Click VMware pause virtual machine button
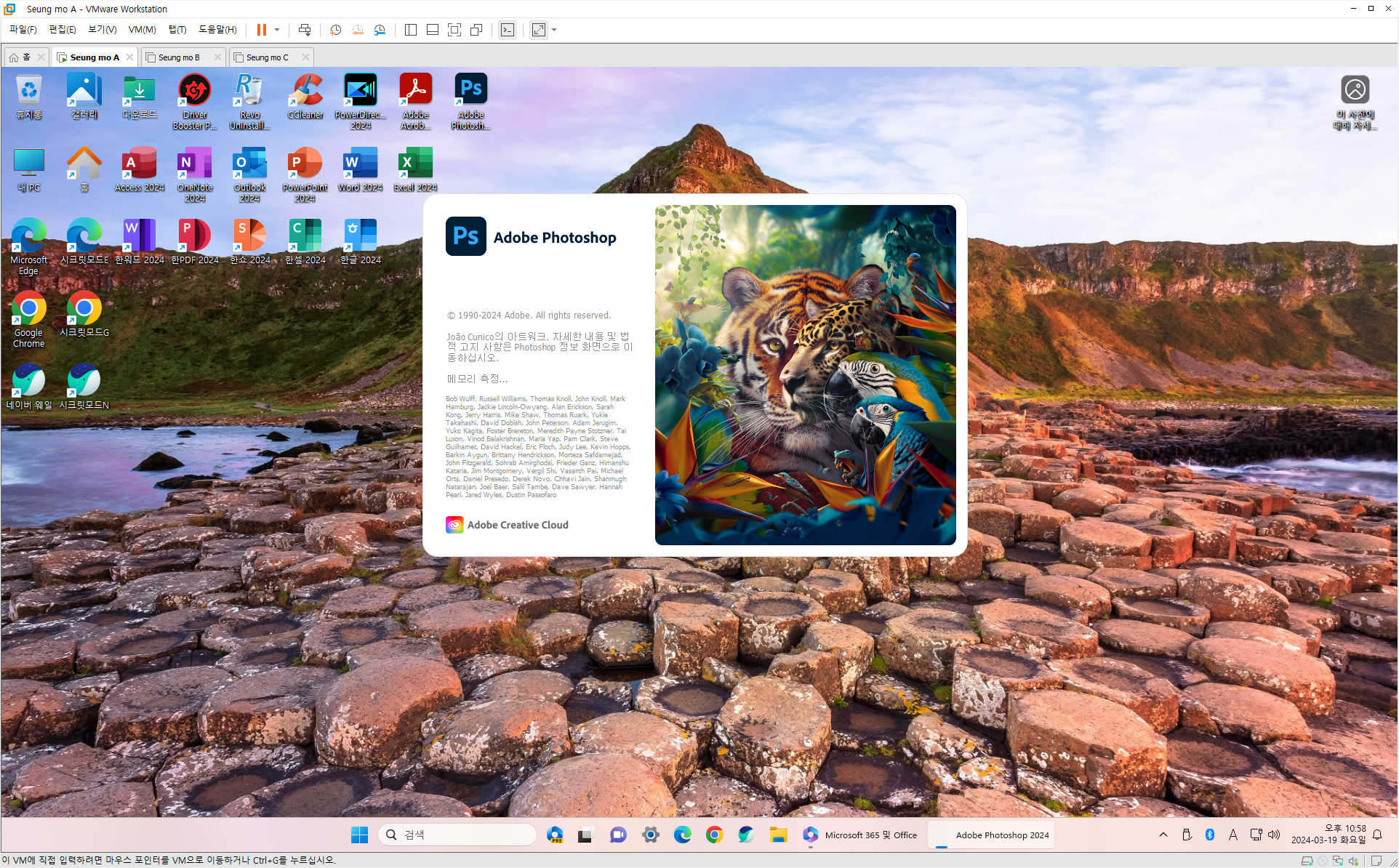The width and height of the screenshot is (1399, 868). pyautogui.click(x=261, y=30)
